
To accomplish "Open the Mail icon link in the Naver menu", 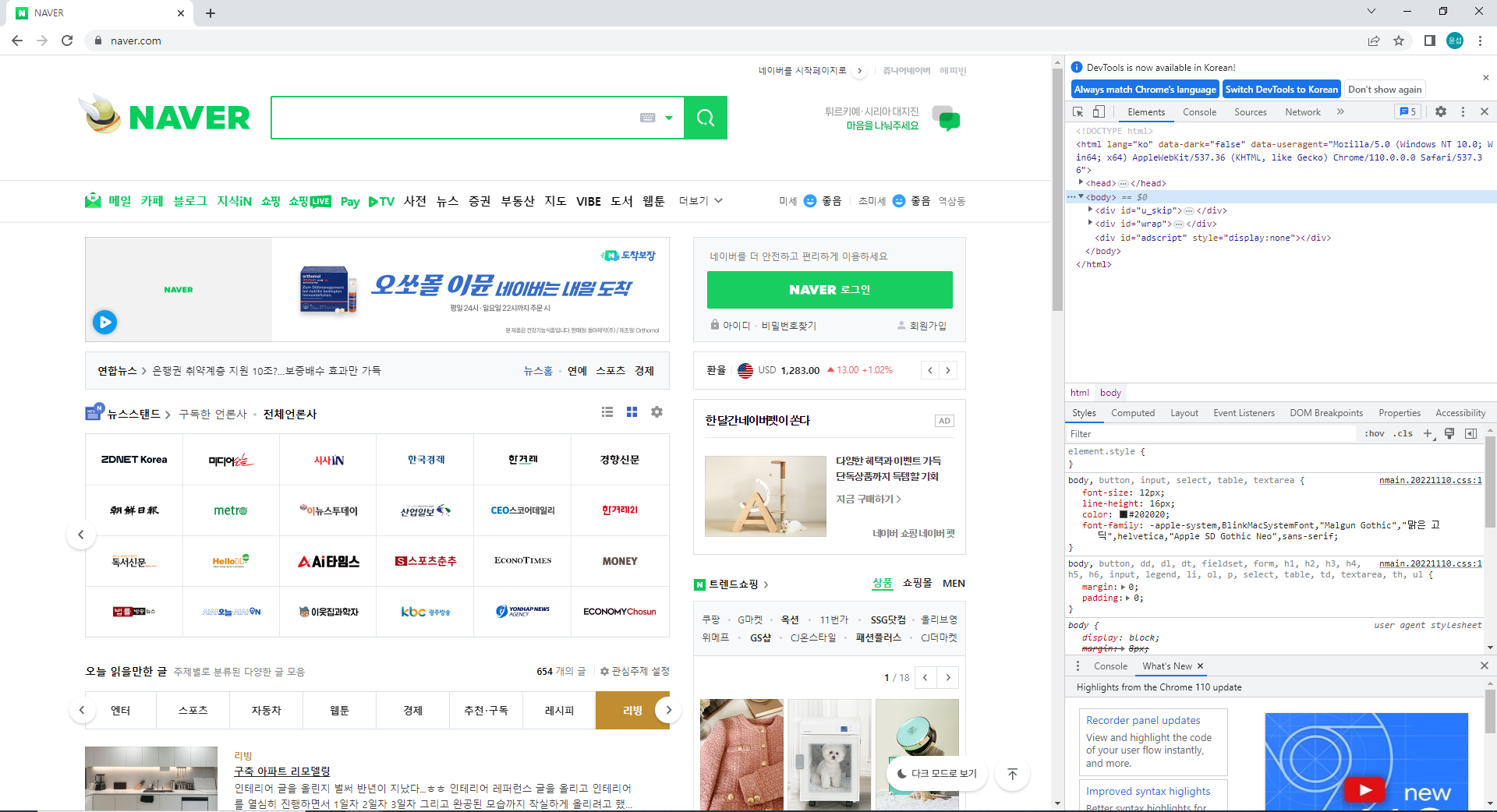I will pyautogui.click(x=94, y=200).
